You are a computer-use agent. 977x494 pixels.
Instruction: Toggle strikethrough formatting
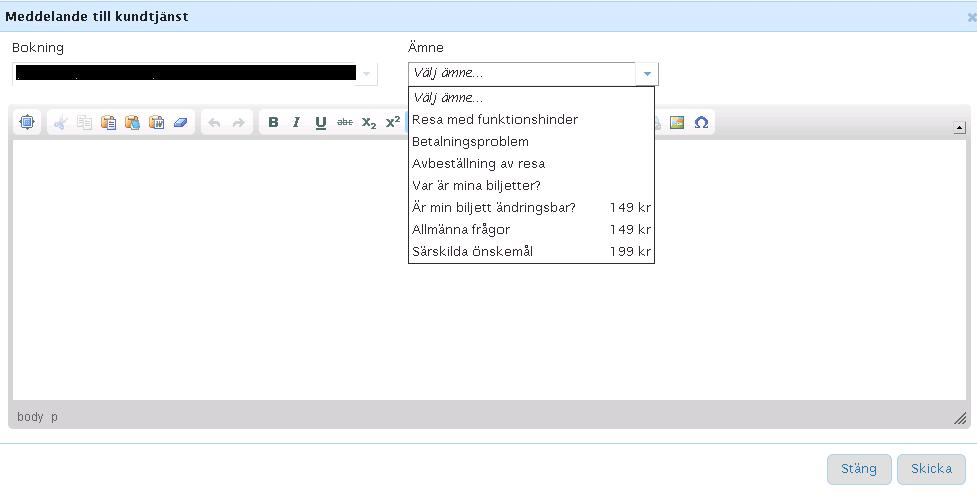(x=345, y=122)
